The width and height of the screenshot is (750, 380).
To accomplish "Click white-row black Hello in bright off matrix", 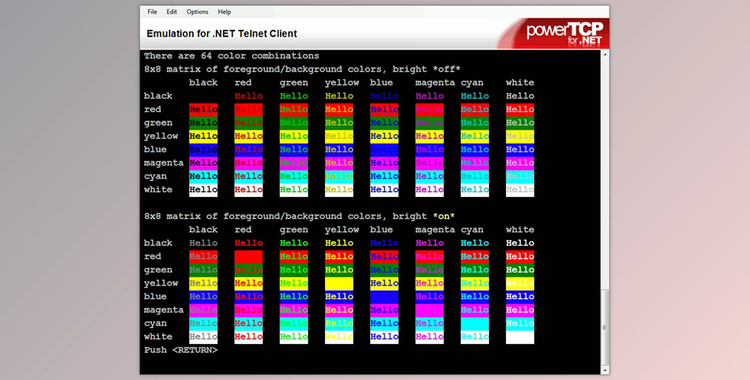I will [x=203, y=190].
